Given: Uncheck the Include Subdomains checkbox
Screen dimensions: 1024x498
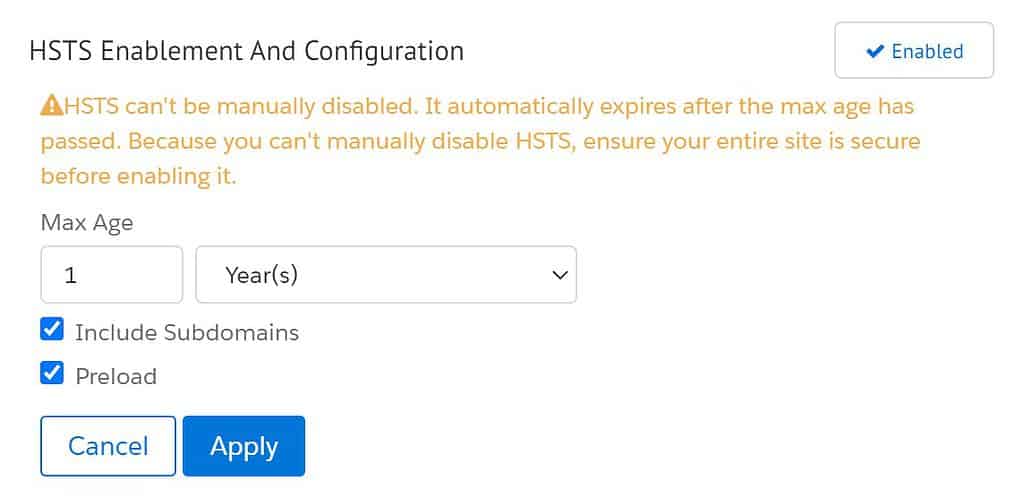Looking at the screenshot, I should click(52, 330).
